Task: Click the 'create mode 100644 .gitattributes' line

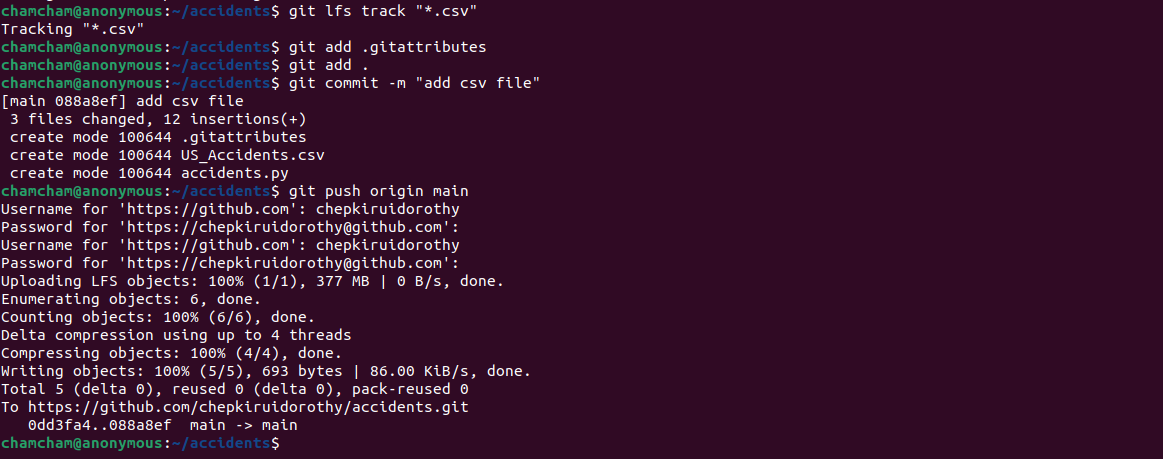Action: [x=158, y=137]
